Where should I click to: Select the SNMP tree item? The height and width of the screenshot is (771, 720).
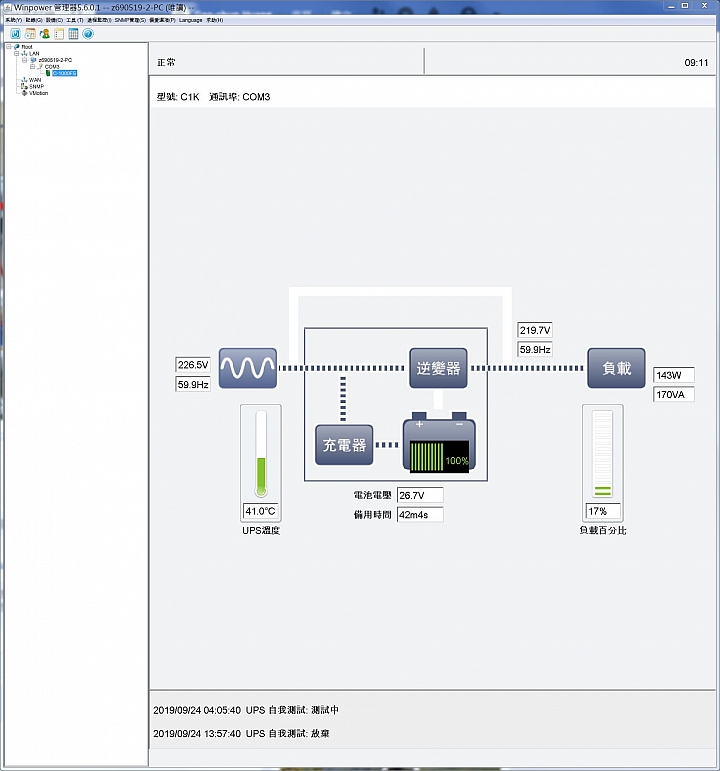[x=36, y=86]
